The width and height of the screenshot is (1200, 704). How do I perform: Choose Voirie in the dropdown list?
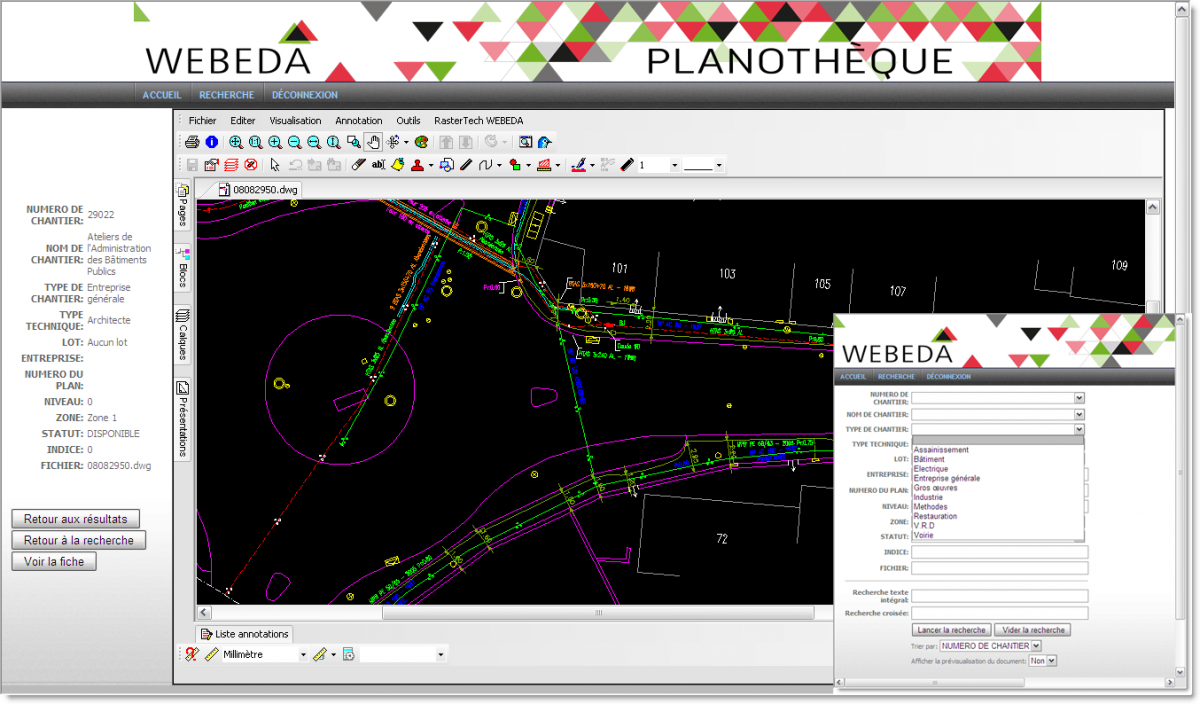(926, 535)
